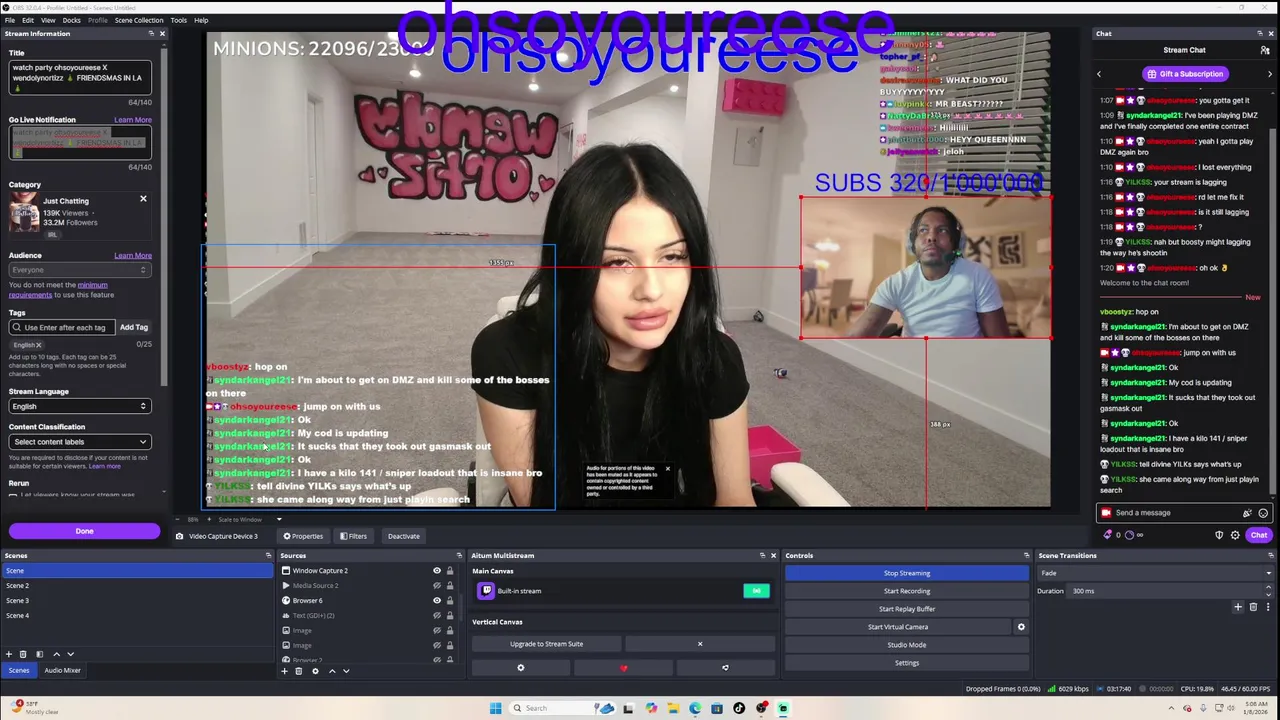Delete selected scene with trash icon
The height and width of the screenshot is (720, 1280).
[x=23, y=654]
